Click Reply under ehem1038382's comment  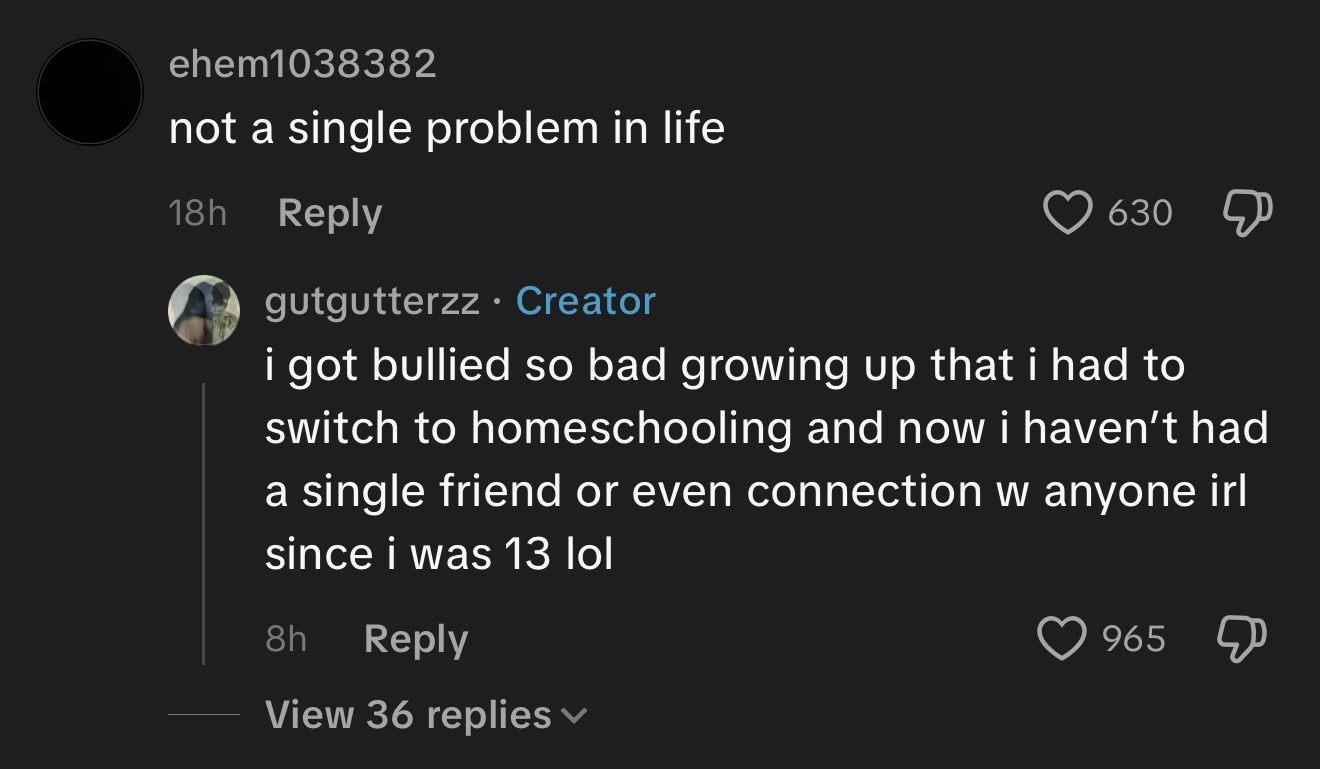(330, 213)
